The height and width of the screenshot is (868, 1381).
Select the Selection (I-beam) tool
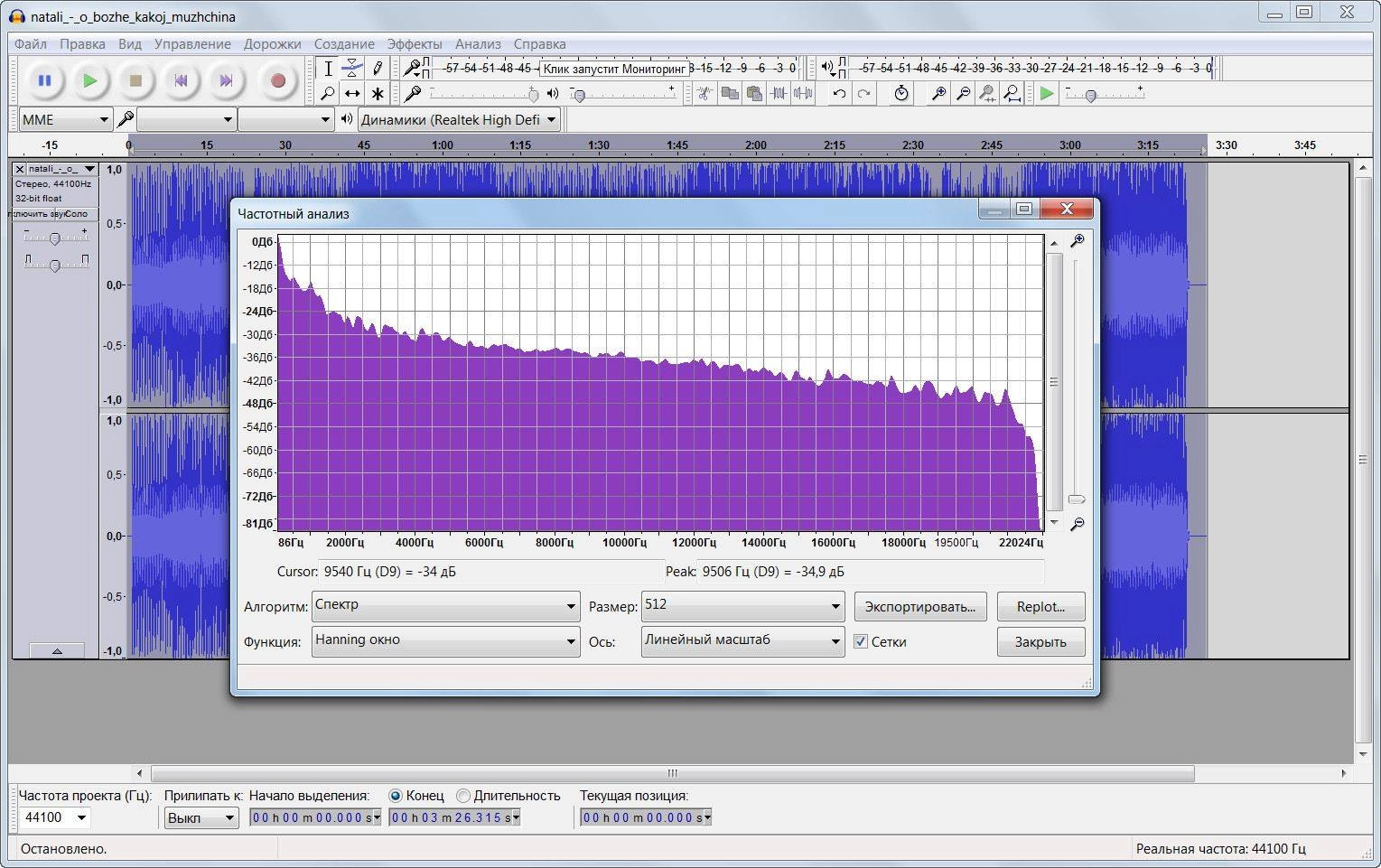click(x=328, y=69)
